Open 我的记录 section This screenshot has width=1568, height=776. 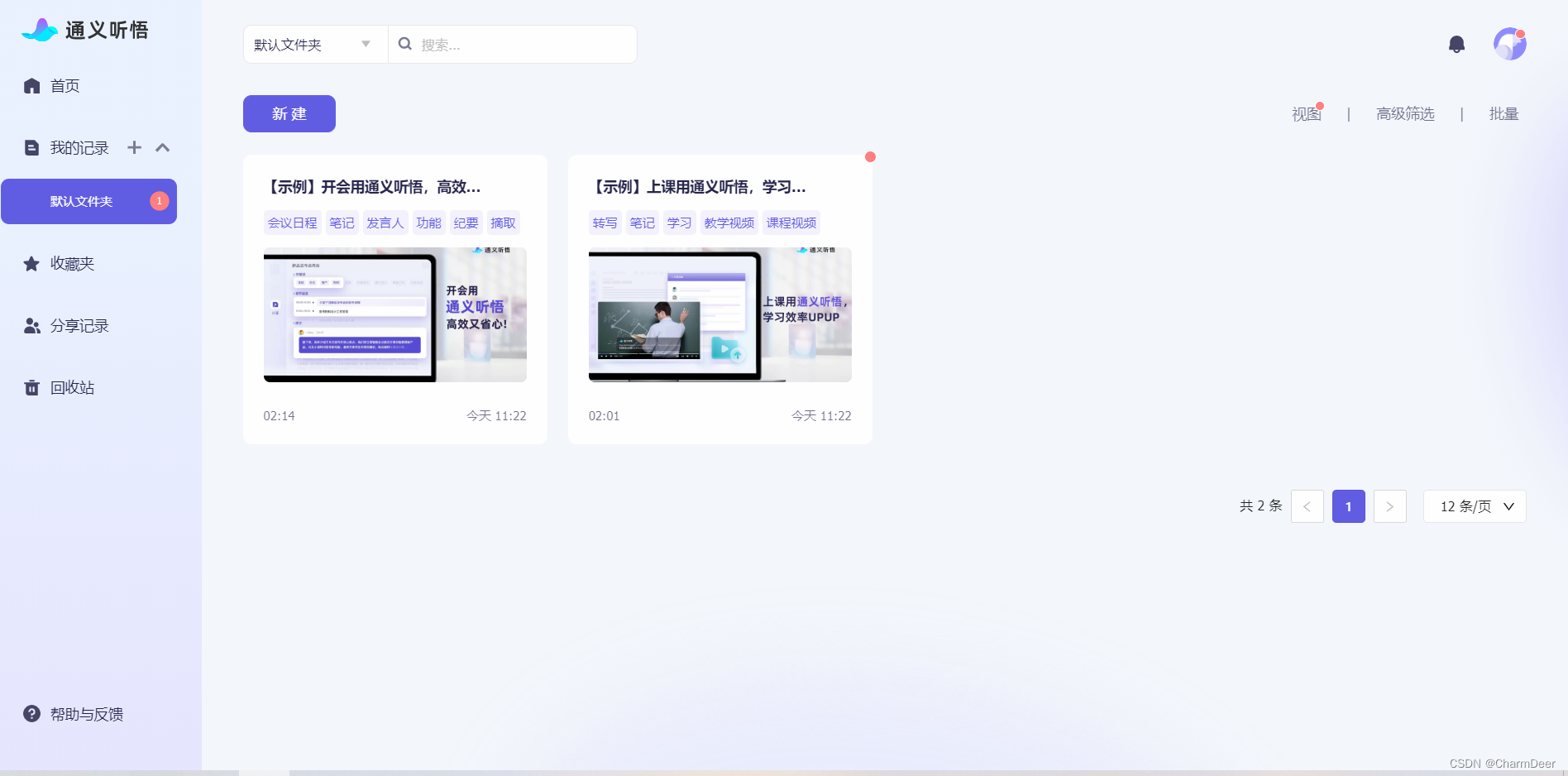tap(79, 148)
